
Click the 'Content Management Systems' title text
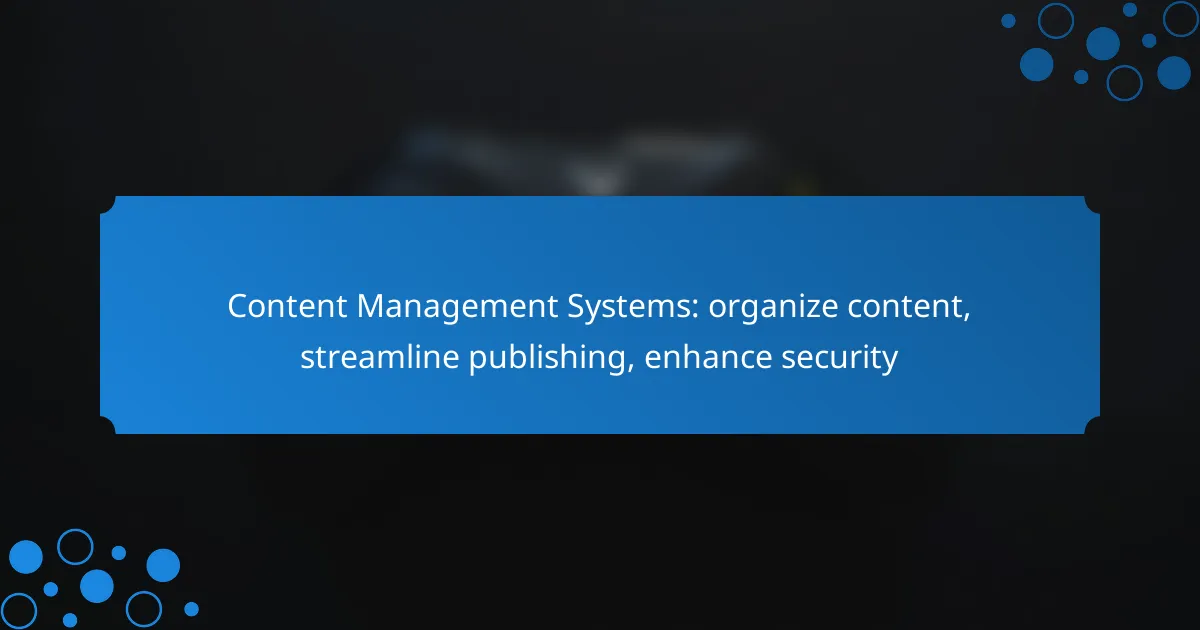463,307
